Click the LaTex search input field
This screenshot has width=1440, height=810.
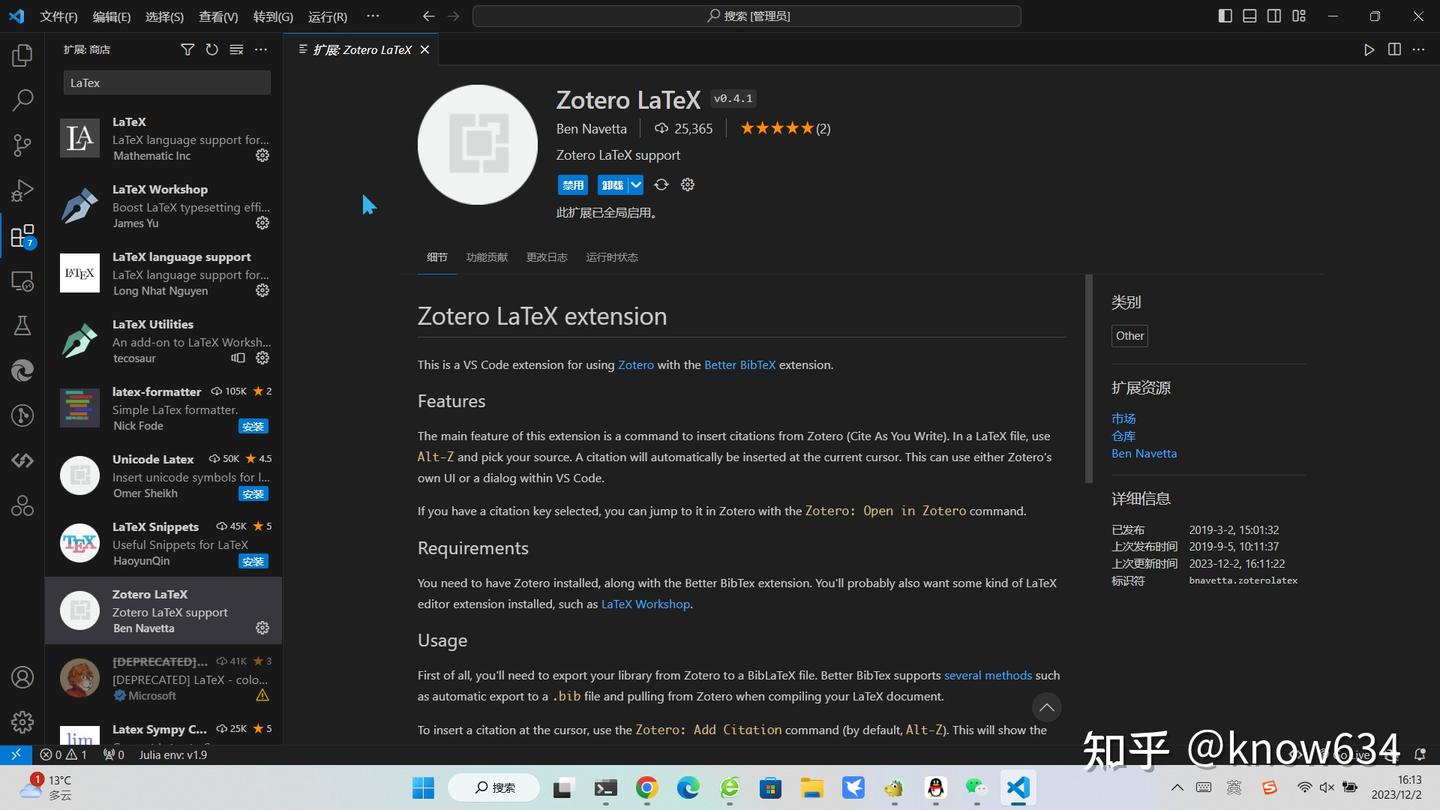coord(166,82)
